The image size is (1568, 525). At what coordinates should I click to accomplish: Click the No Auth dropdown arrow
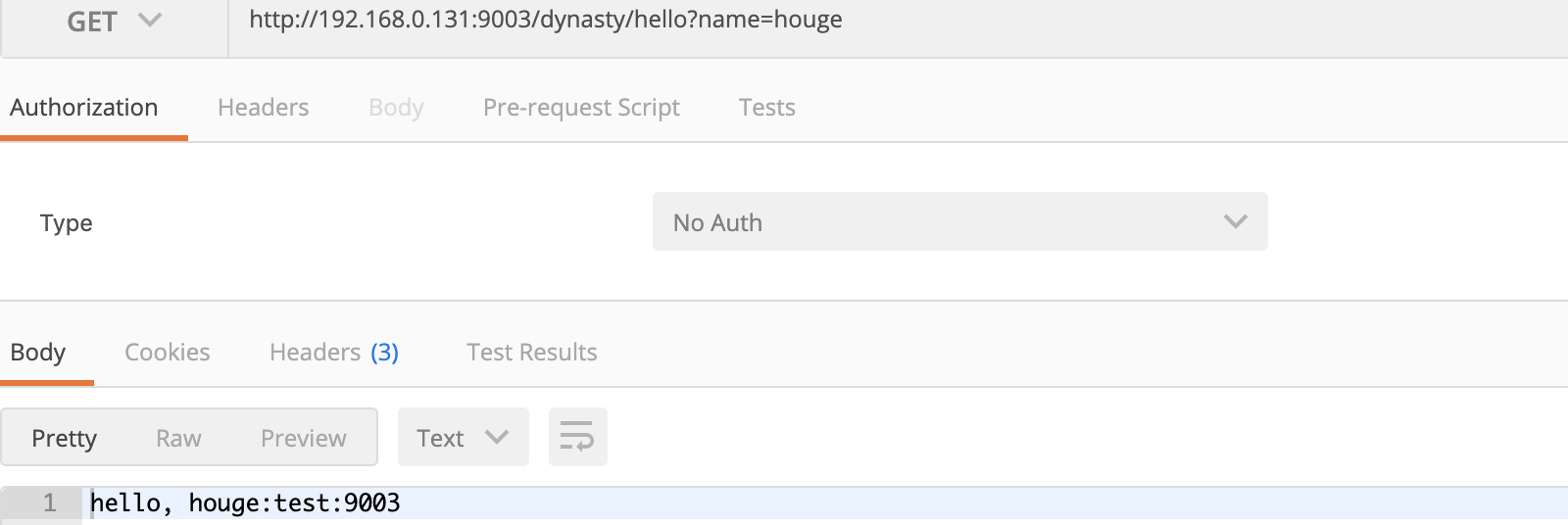click(x=1236, y=221)
